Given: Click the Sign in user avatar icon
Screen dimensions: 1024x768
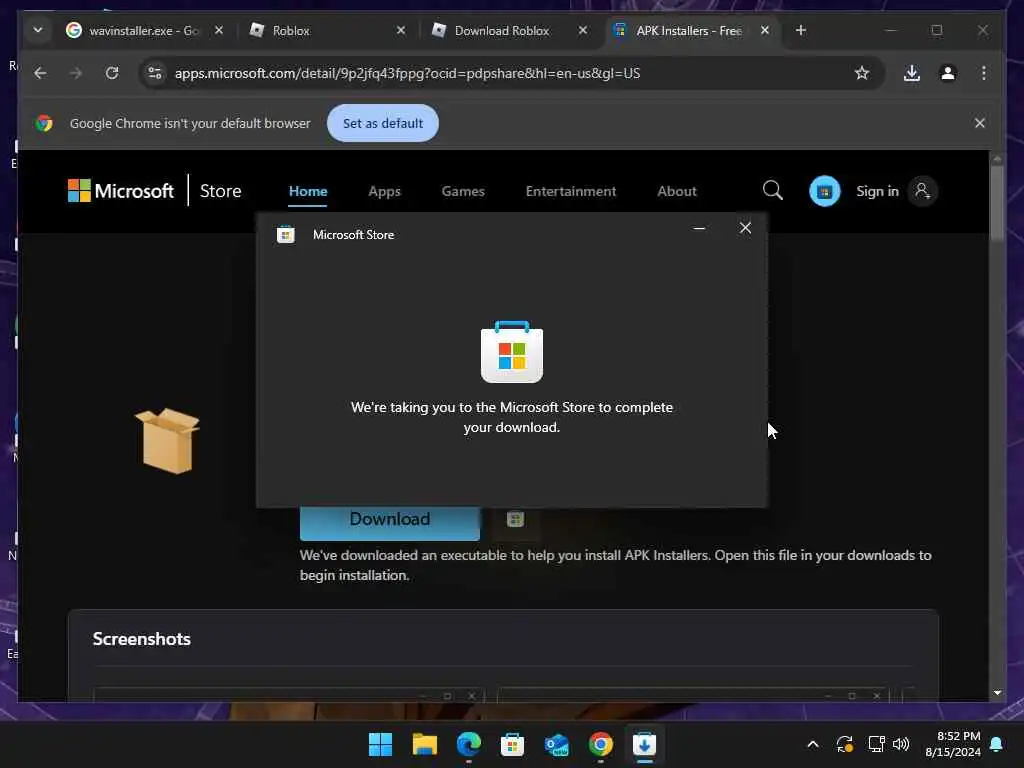Looking at the screenshot, I should coord(922,191).
